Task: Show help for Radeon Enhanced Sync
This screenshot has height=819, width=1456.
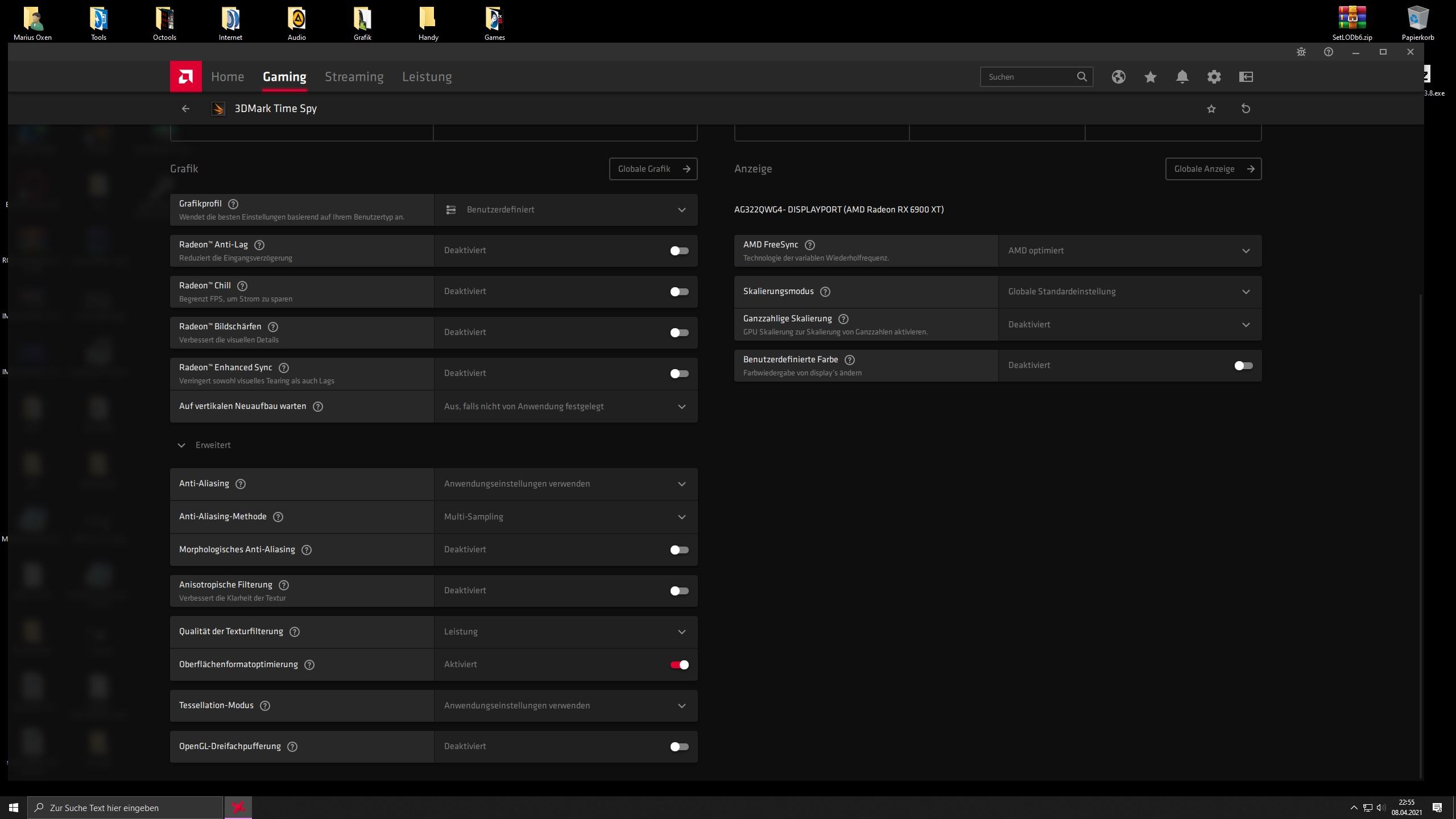Action: (283, 367)
